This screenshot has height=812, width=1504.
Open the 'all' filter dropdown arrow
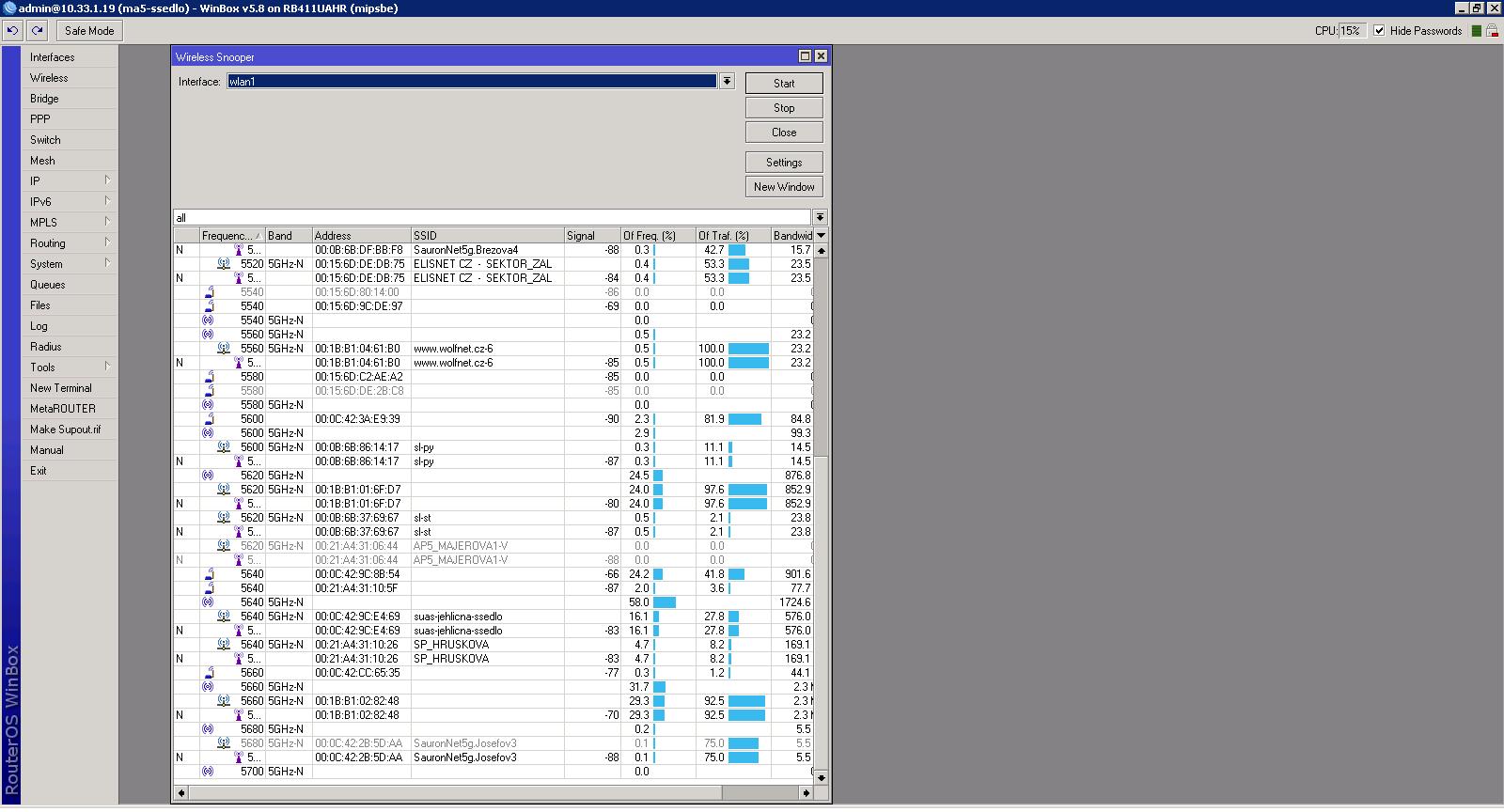(820, 217)
